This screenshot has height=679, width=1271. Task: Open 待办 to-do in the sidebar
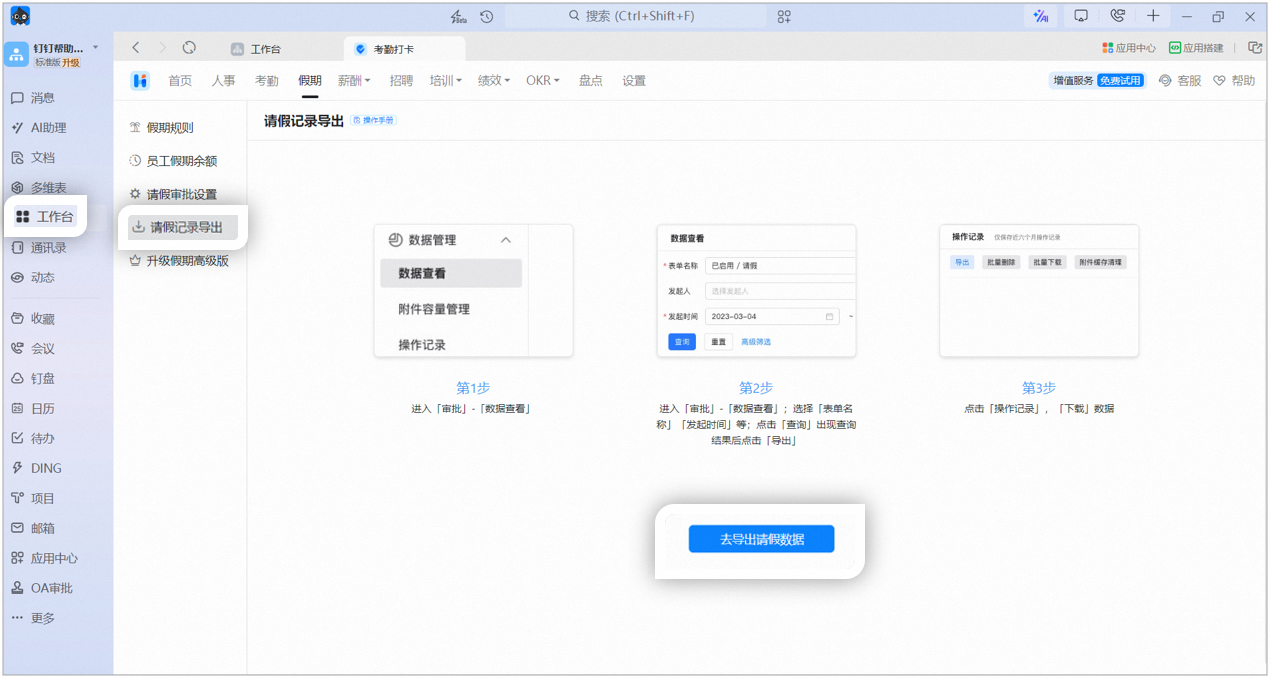click(x=33, y=439)
